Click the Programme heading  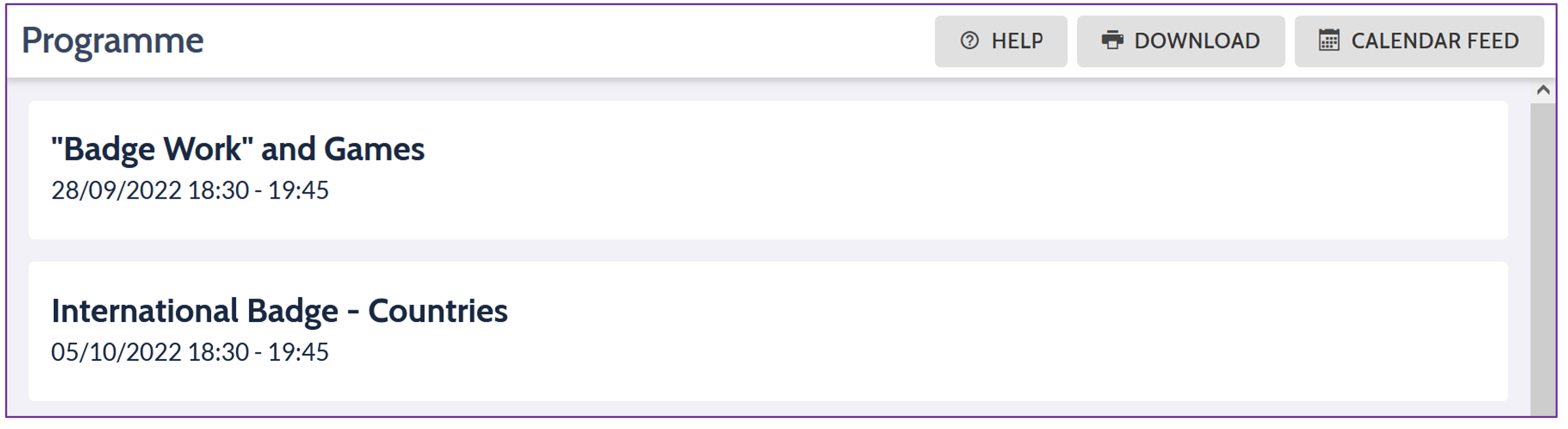113,41
